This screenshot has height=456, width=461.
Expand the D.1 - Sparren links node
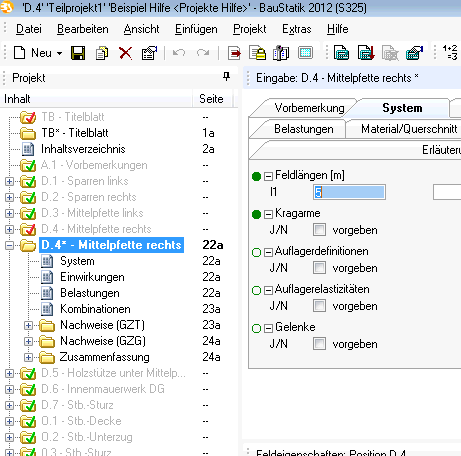click(x=9, y=181)
